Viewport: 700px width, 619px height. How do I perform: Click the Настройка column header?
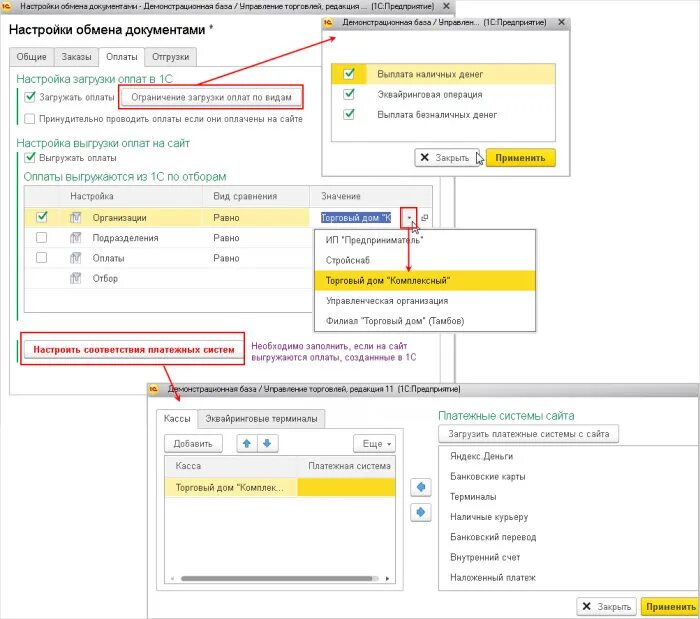[x=130, y=196]
